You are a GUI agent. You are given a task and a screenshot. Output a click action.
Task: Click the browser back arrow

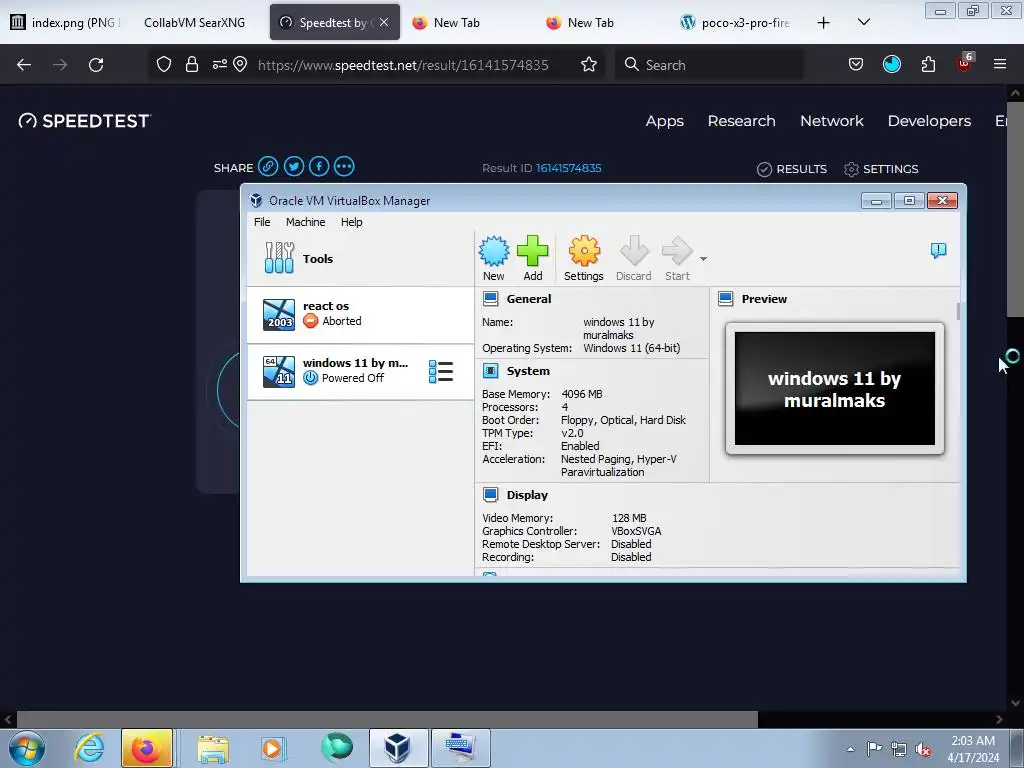click(x=24, y=65)
